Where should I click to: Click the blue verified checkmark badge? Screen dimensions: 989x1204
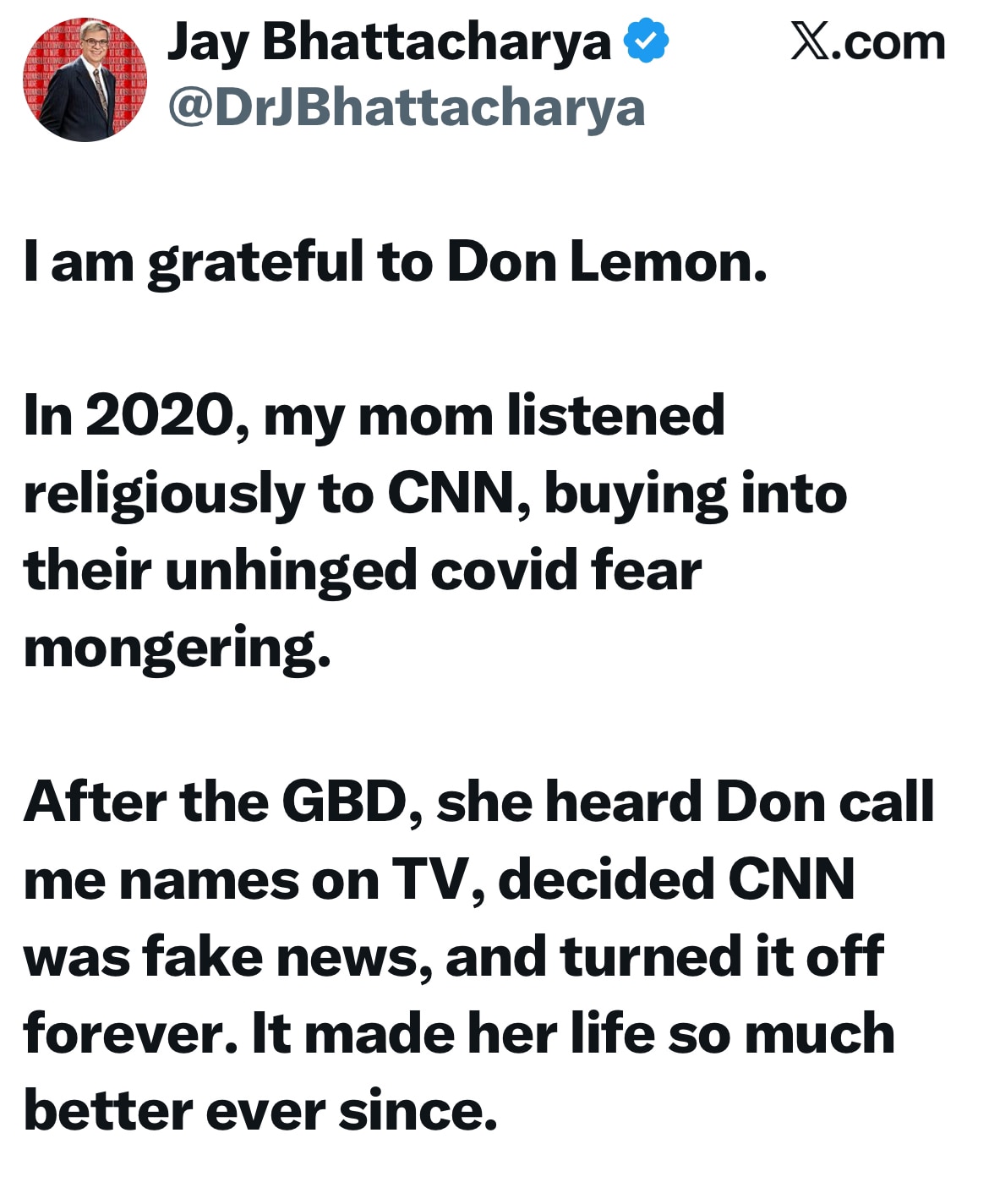647,42
